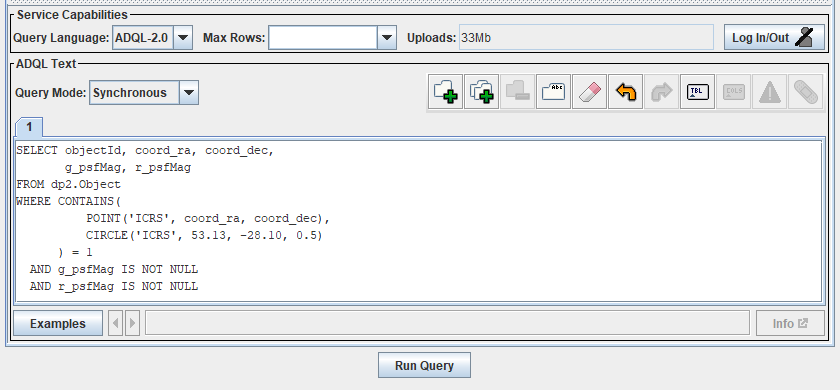Viewport: 840px width, 390px height.
Task: Click inside the Max Rows input field
Action: point(323,38)
